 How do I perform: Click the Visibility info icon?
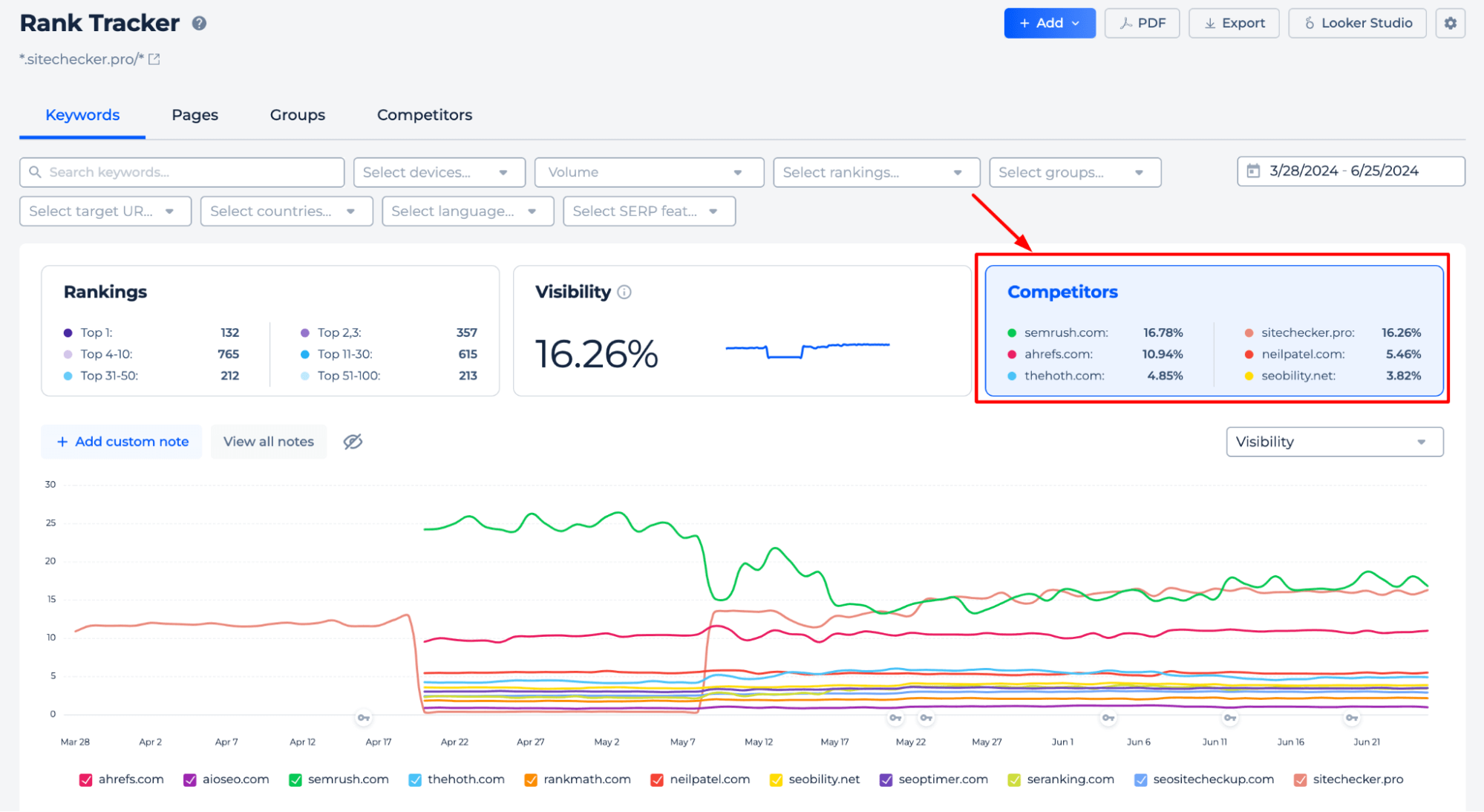(624, 292)
